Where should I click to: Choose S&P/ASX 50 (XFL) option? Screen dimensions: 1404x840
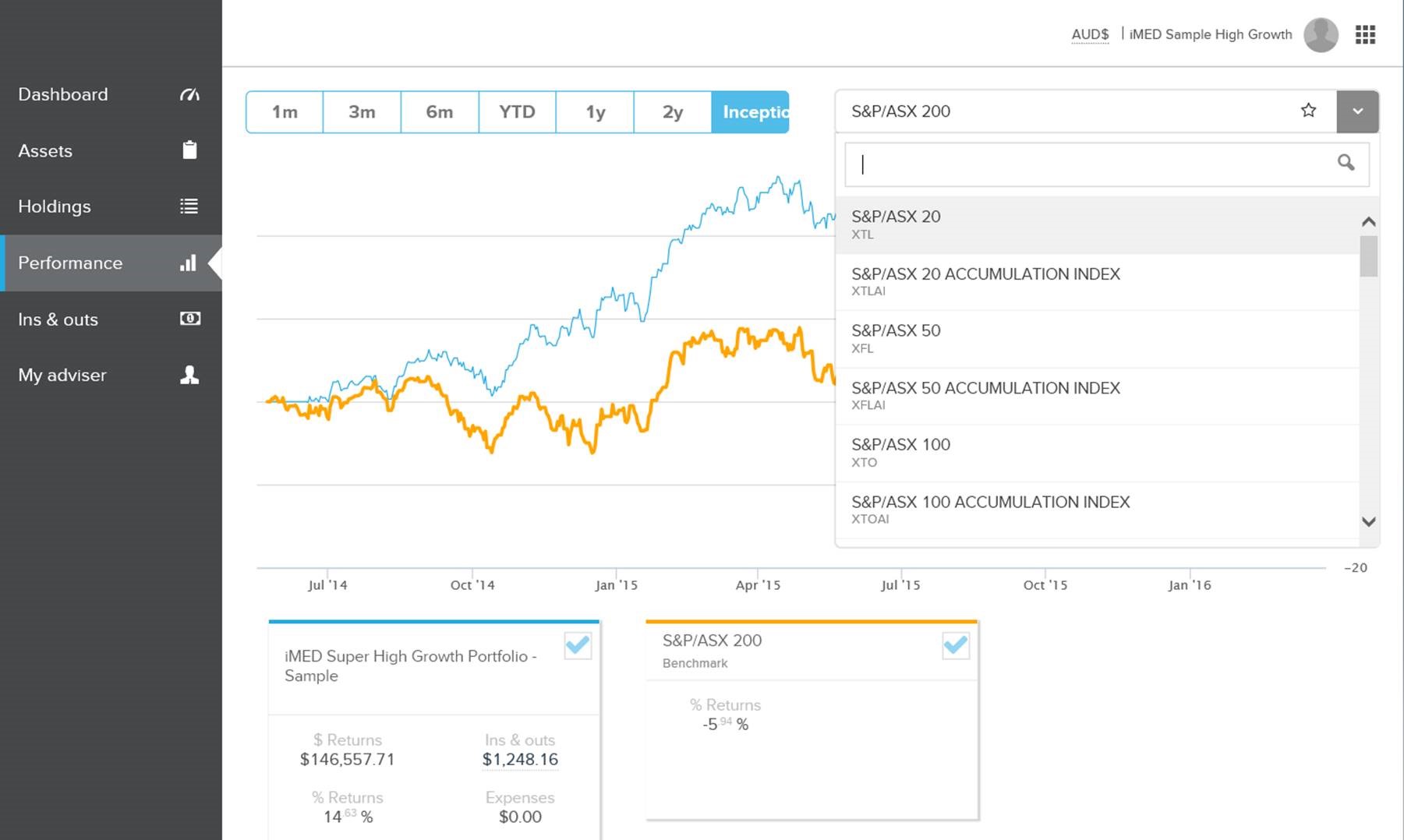[x=1097, y=338]
